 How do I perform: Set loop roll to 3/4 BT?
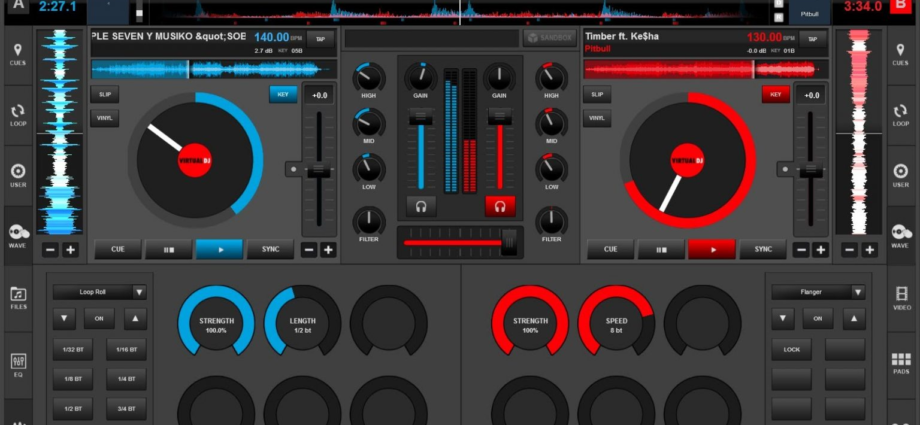pyautogui.click(x=126, y=409)
